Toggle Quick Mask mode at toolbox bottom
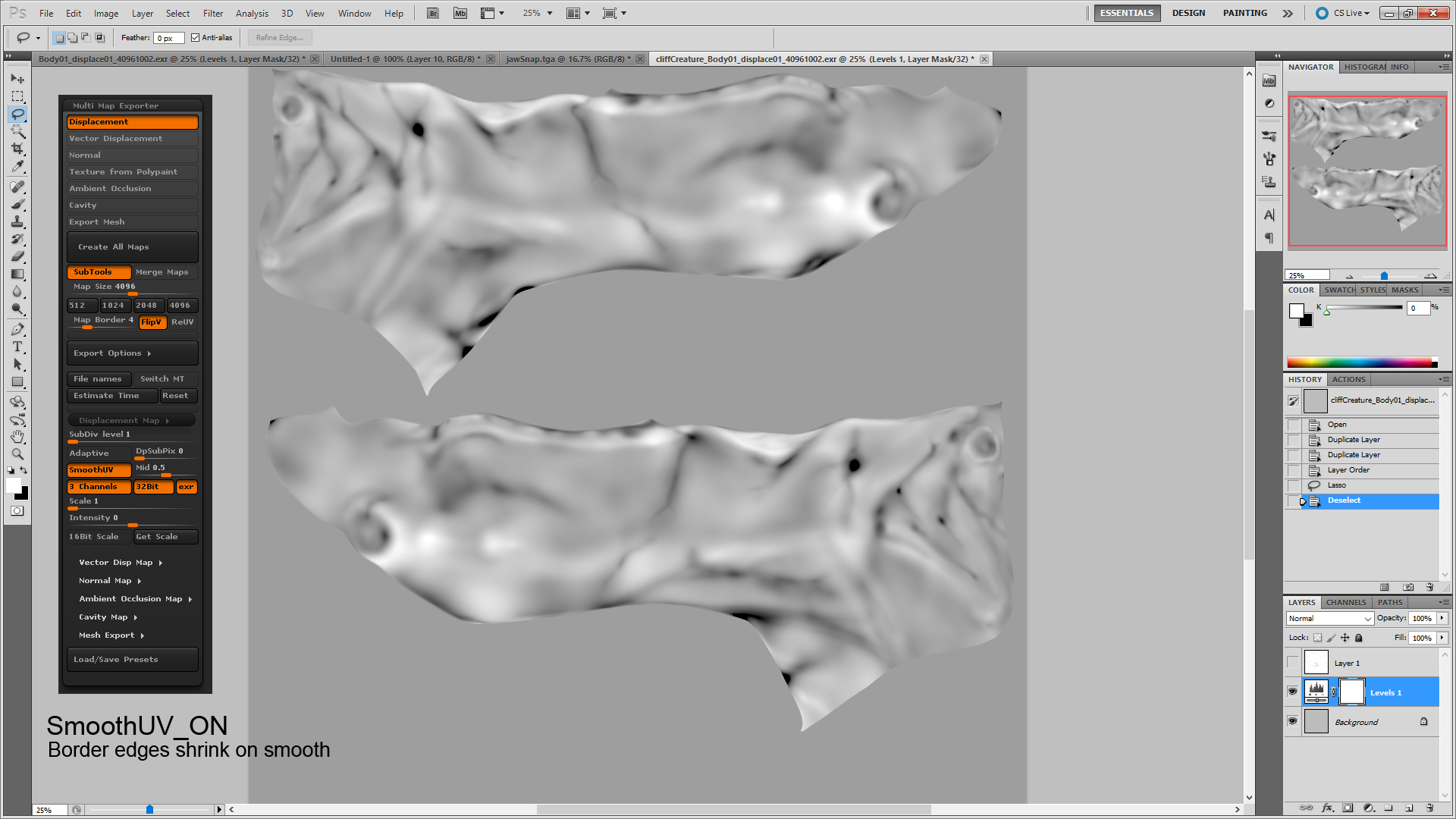The image size is (1456, 819). click(17, 511)
